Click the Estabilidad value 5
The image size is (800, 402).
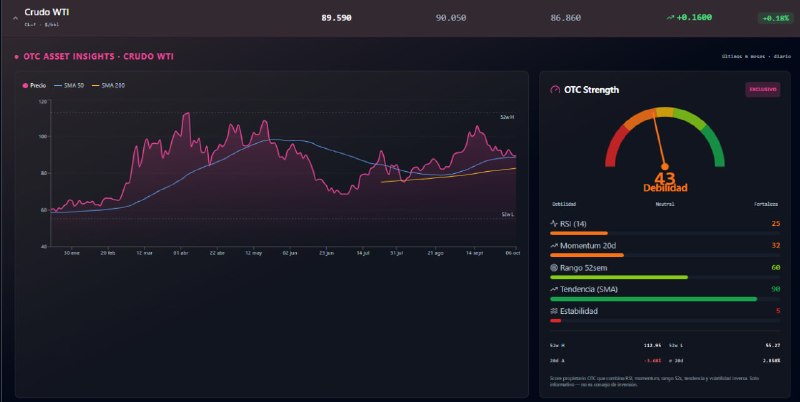click(x=778, y=311)
